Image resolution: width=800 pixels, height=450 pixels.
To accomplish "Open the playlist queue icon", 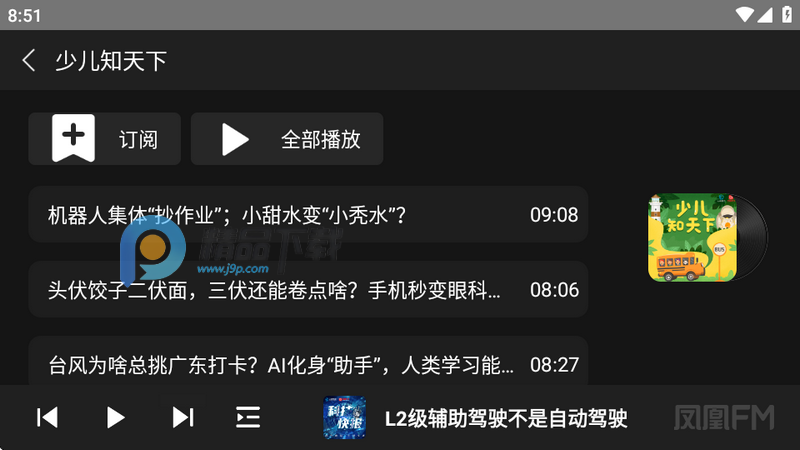I will (x=248, y=418).
